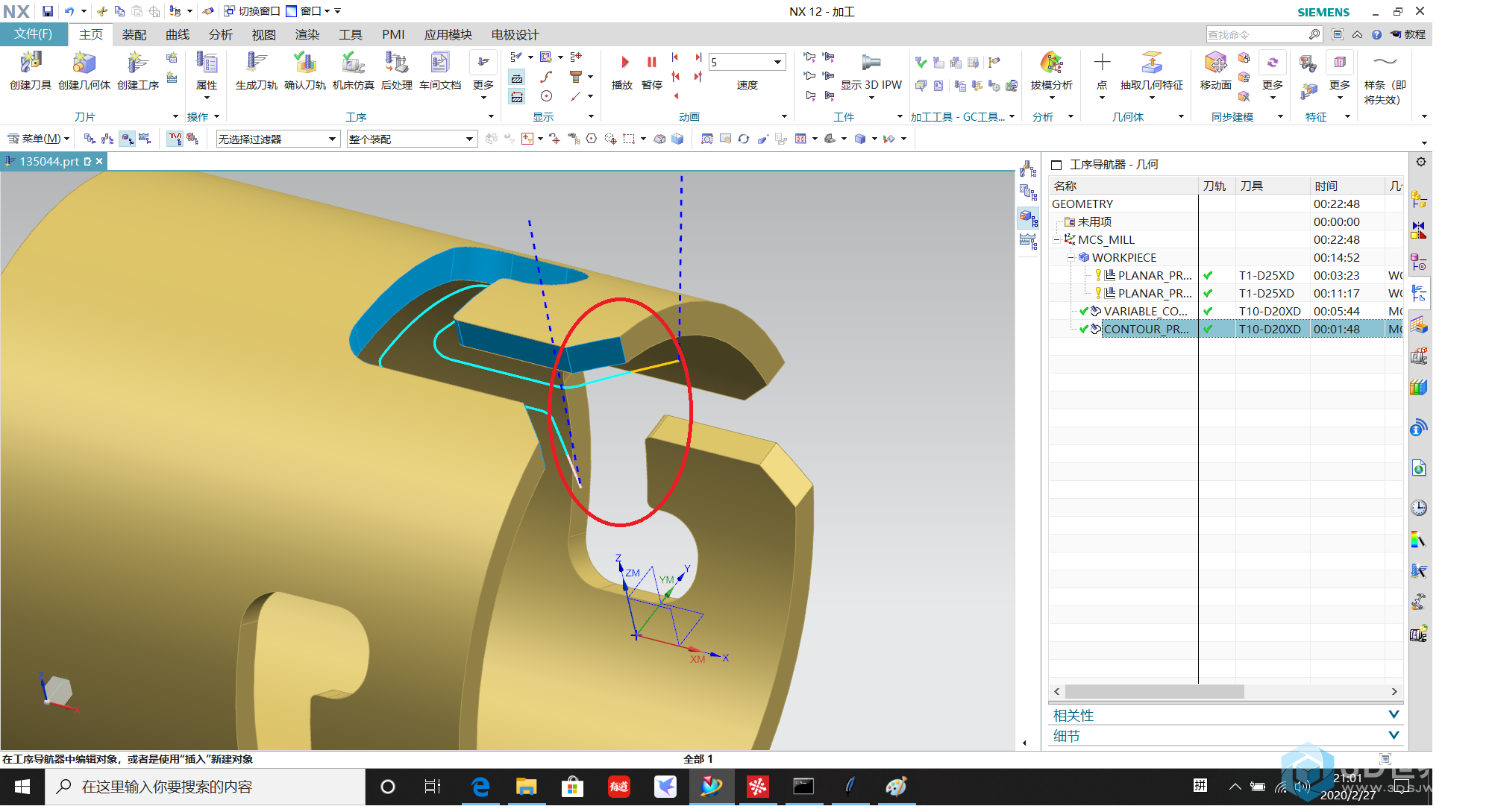Open Draft Analysis (拔模分析)
Viewport: 1492px width, 812px height.
pyautogui.click(x=1052, y=71)
